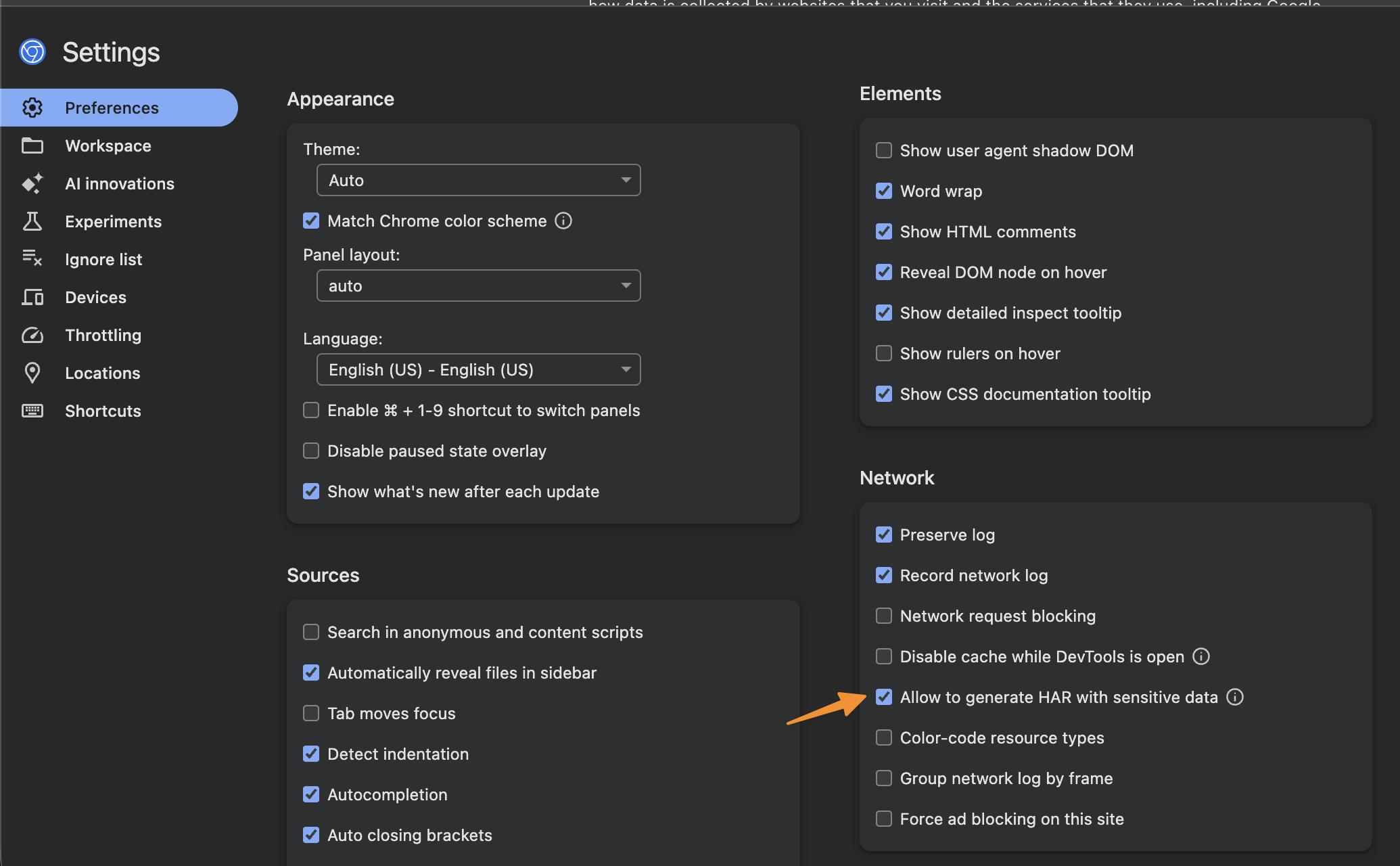Select the Devices icon in sidebar

(32, 297)
